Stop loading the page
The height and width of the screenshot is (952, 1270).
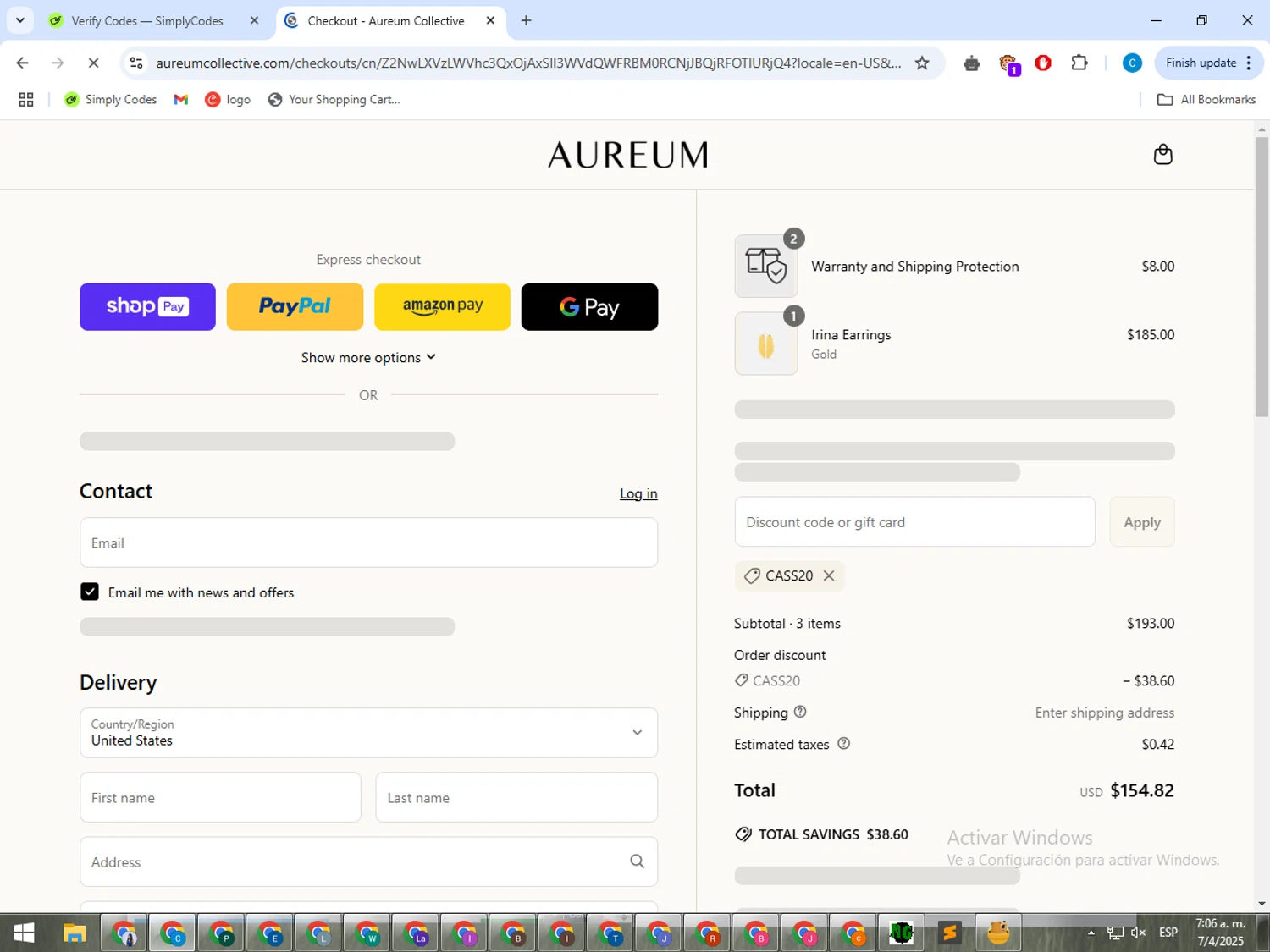tap(93, 63)
